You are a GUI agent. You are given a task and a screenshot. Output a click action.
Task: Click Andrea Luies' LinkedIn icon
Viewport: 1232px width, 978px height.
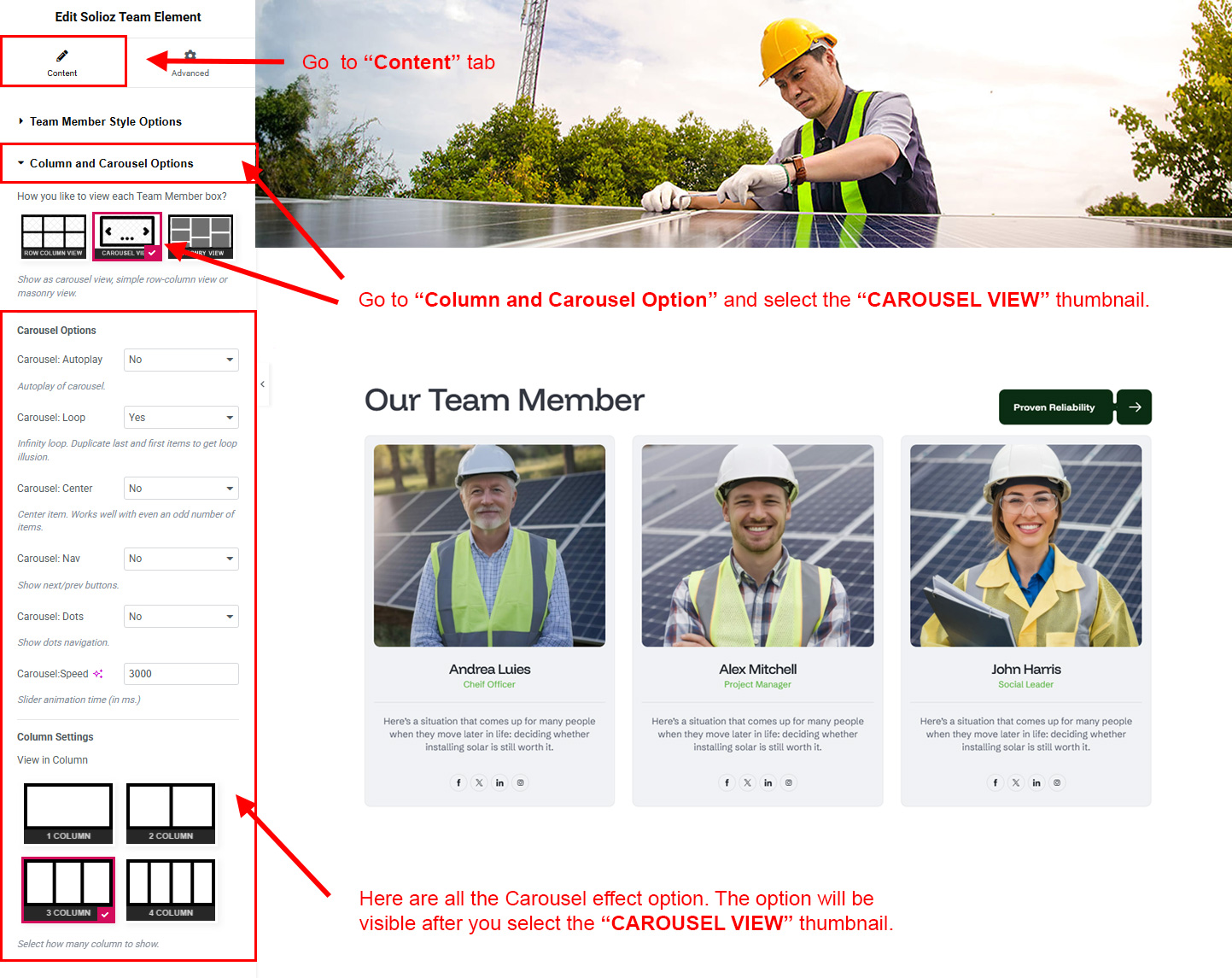click(499, 782)
